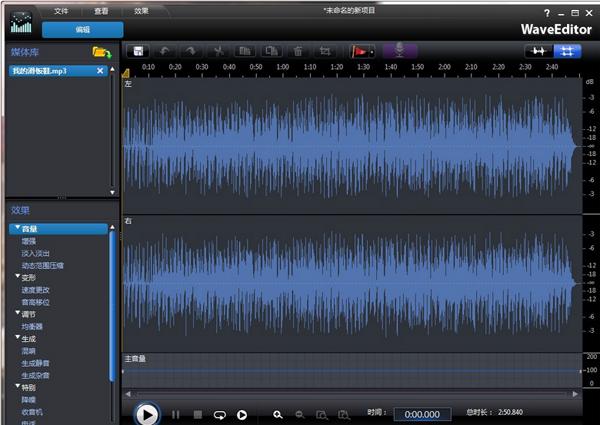Image resolution: width=600 pixels, height=425 pixels.
Task: Click the Cut scissors icon
Action: tap(218, 50)
